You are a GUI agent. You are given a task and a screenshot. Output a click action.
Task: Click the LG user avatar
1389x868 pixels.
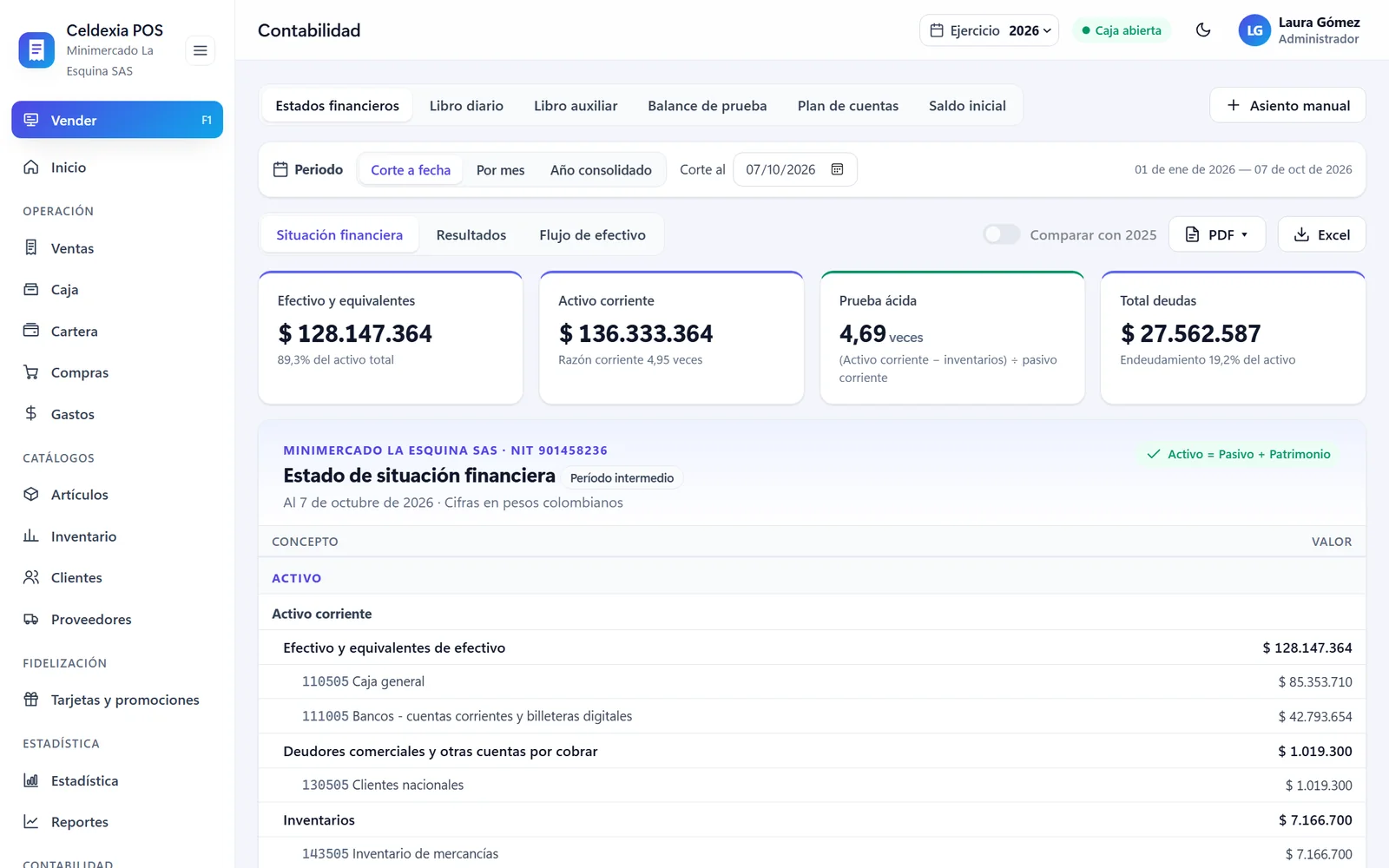click(1254, 30)
